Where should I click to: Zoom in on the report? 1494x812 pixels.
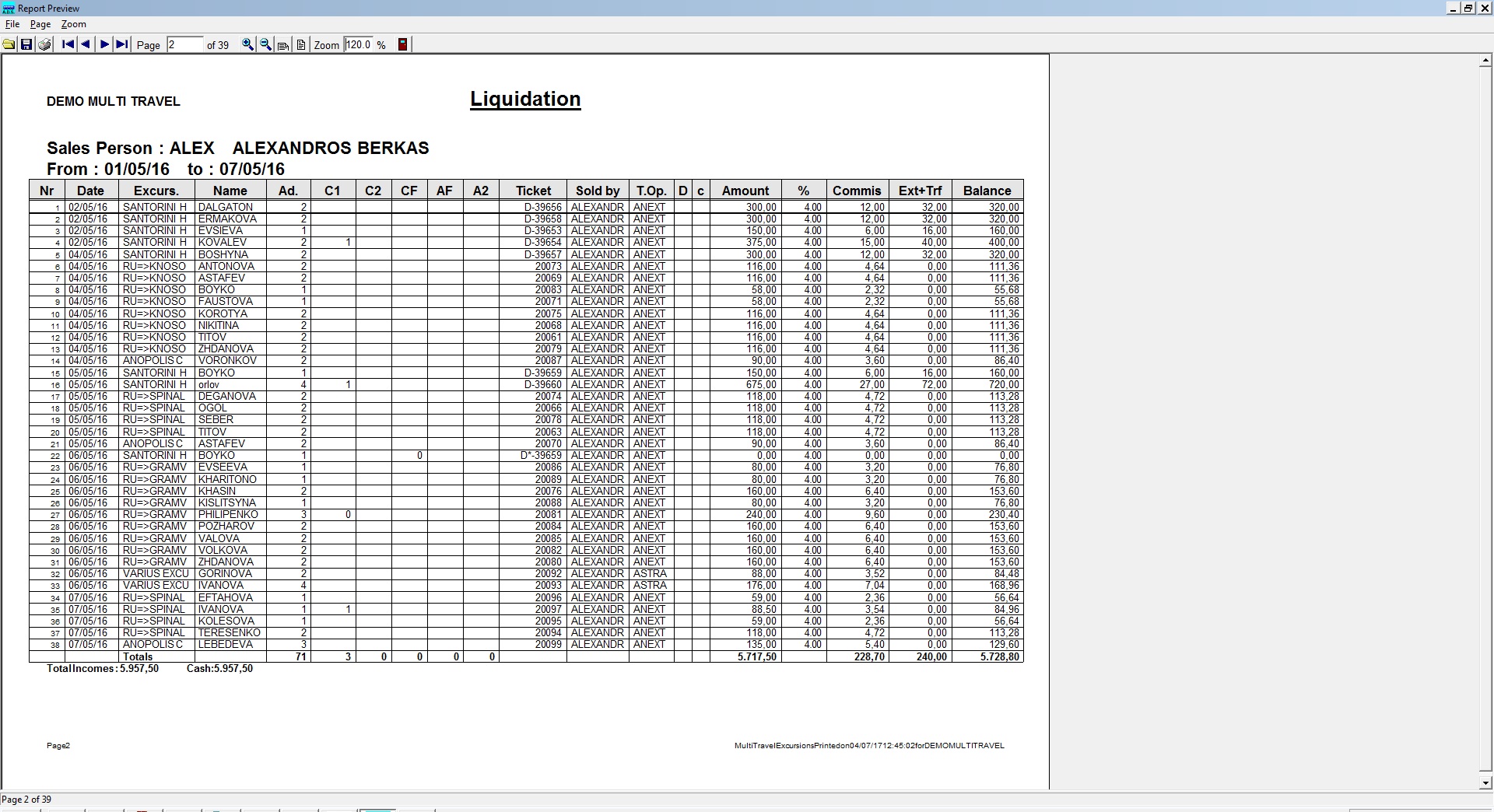pyautogui.click(x=247, y=44)
